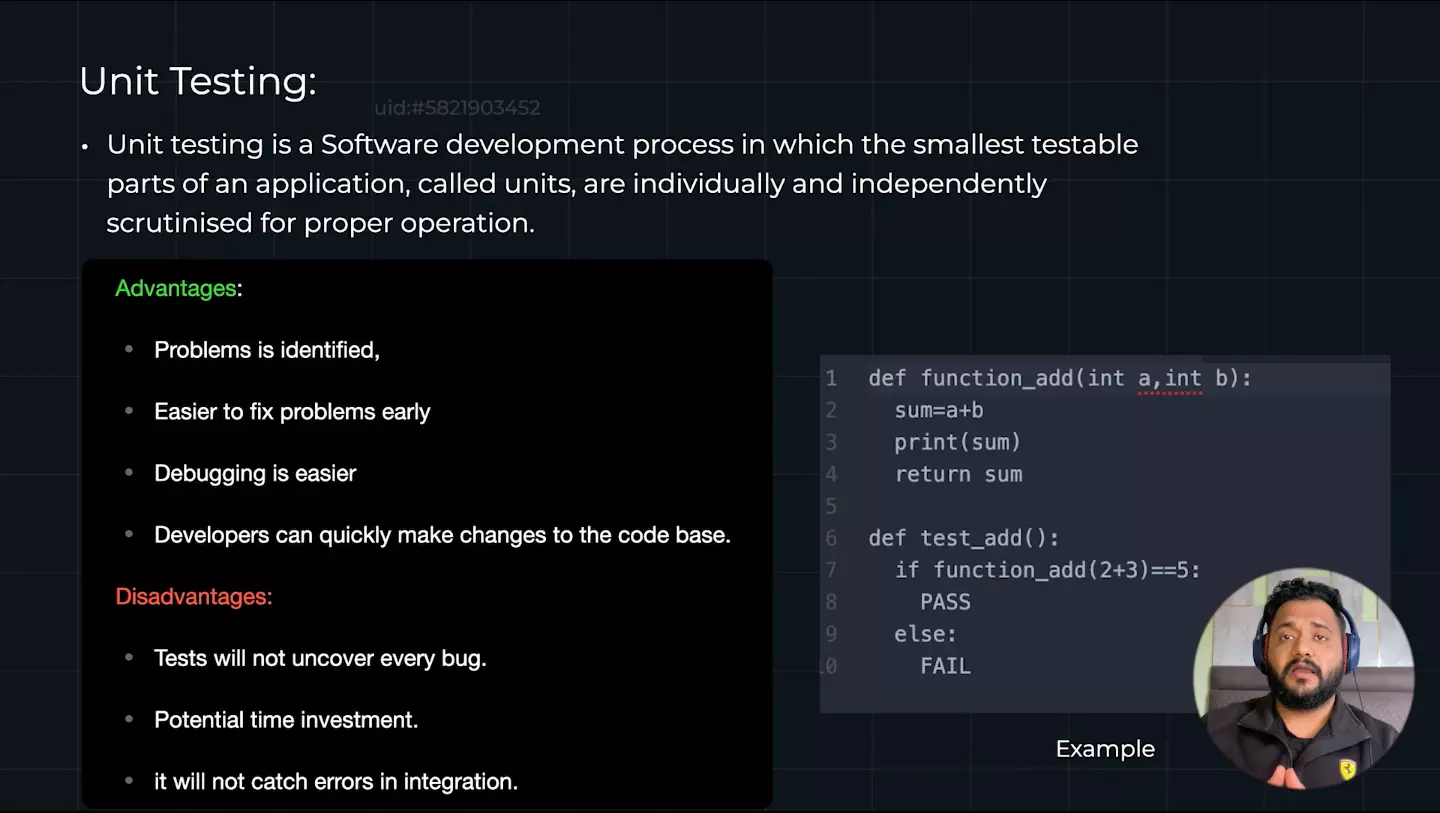This screenshot has width=1440, height=813.
Task: Click the "Debugging is easier" bullet
Action: pyautogui.click(x=255, y=473)
